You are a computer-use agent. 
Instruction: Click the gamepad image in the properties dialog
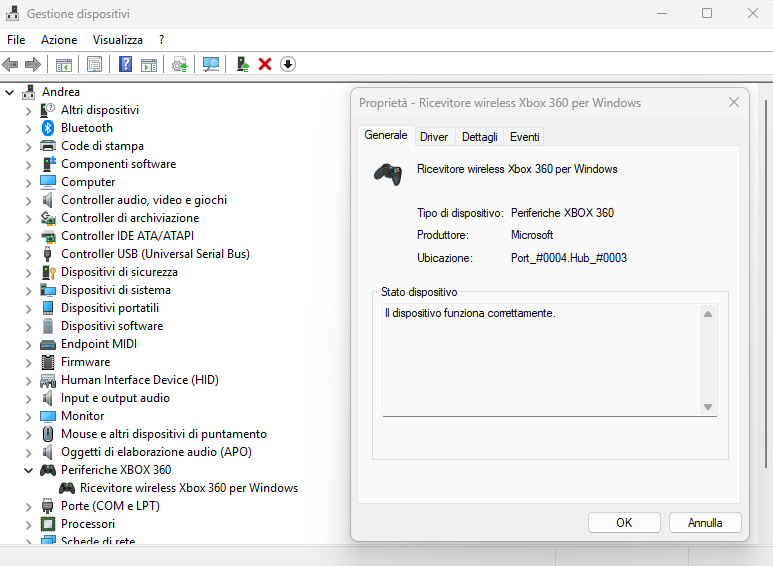coord(388,175)
